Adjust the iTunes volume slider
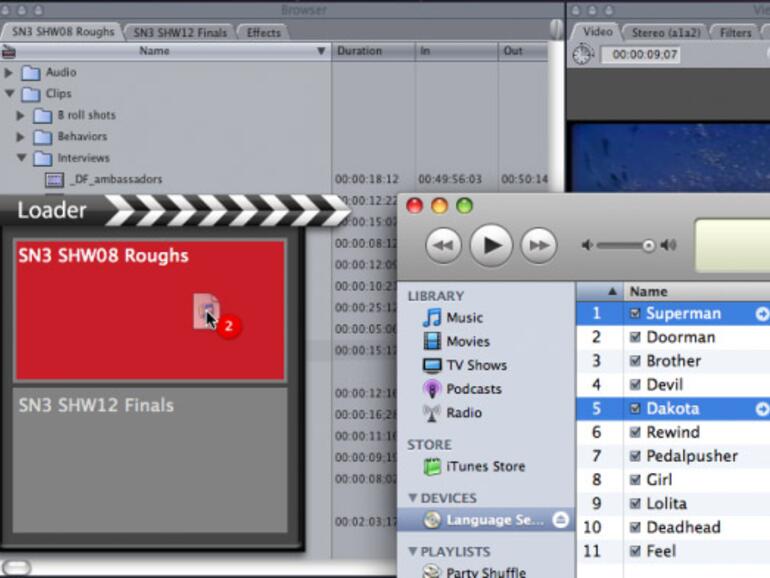 coord(648,246)
